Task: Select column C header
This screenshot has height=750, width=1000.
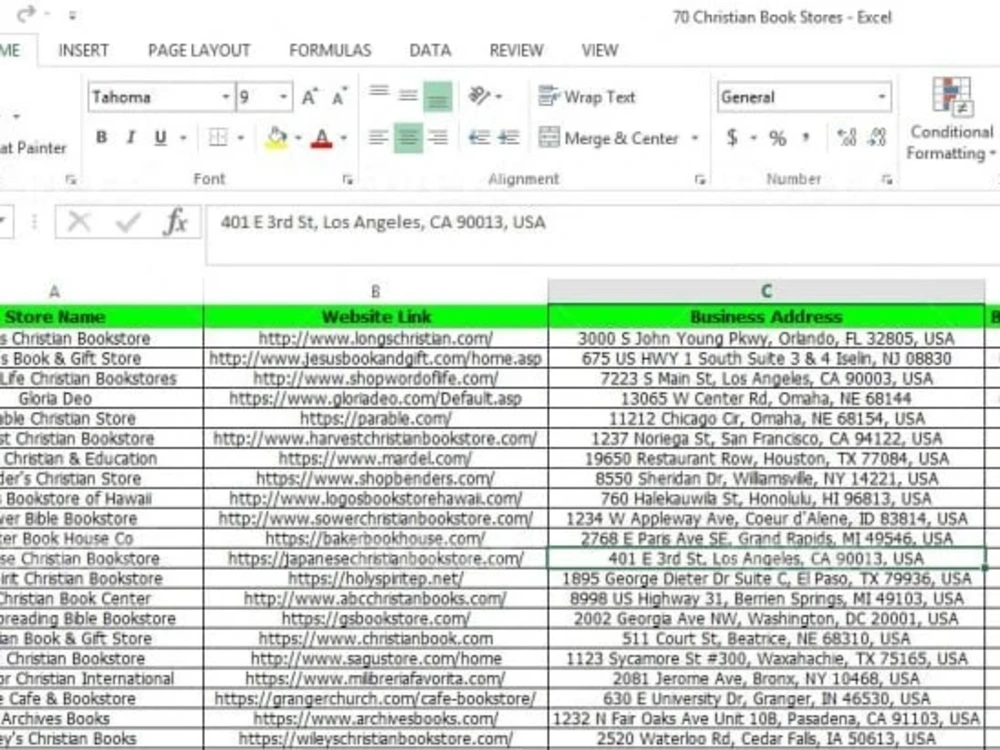Action: 766,291
